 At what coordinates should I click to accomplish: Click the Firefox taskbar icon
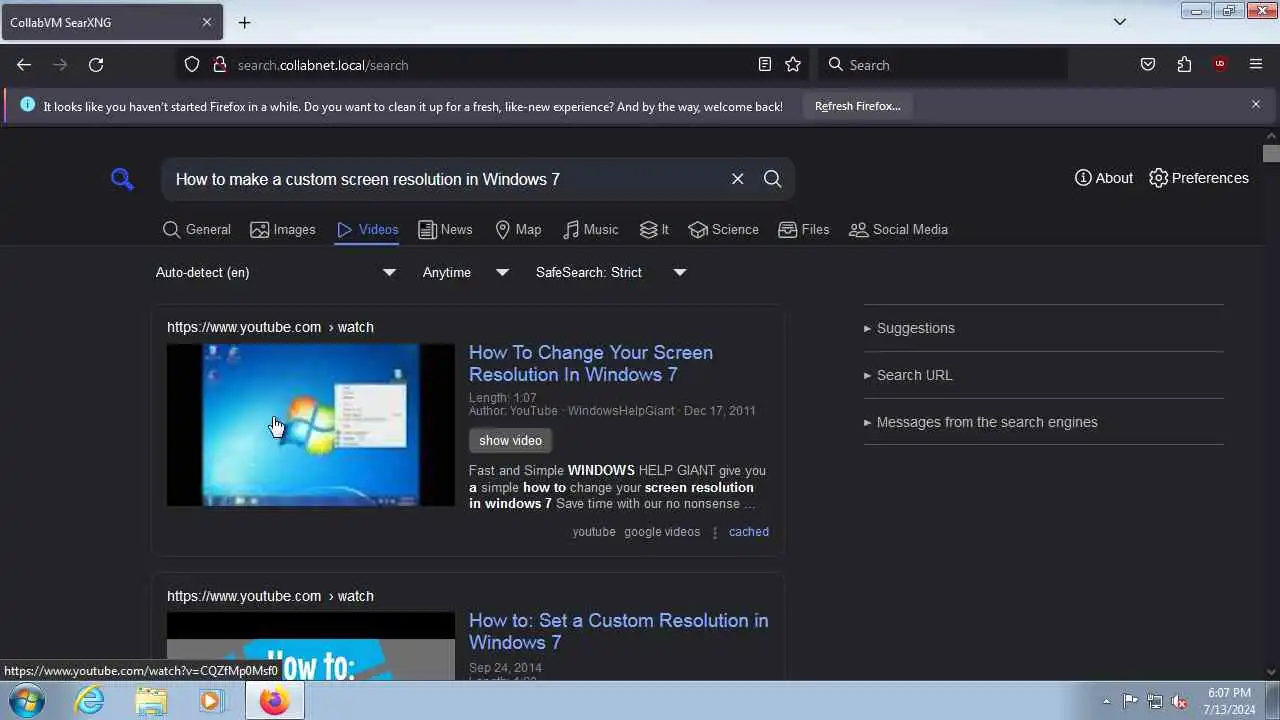pyautogui.click(x=274, y=701)
